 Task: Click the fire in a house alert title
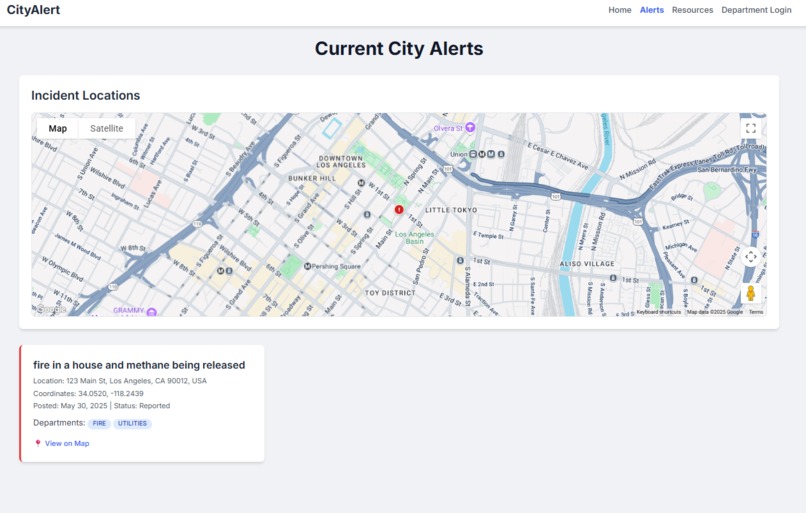[x=139, y=365]
